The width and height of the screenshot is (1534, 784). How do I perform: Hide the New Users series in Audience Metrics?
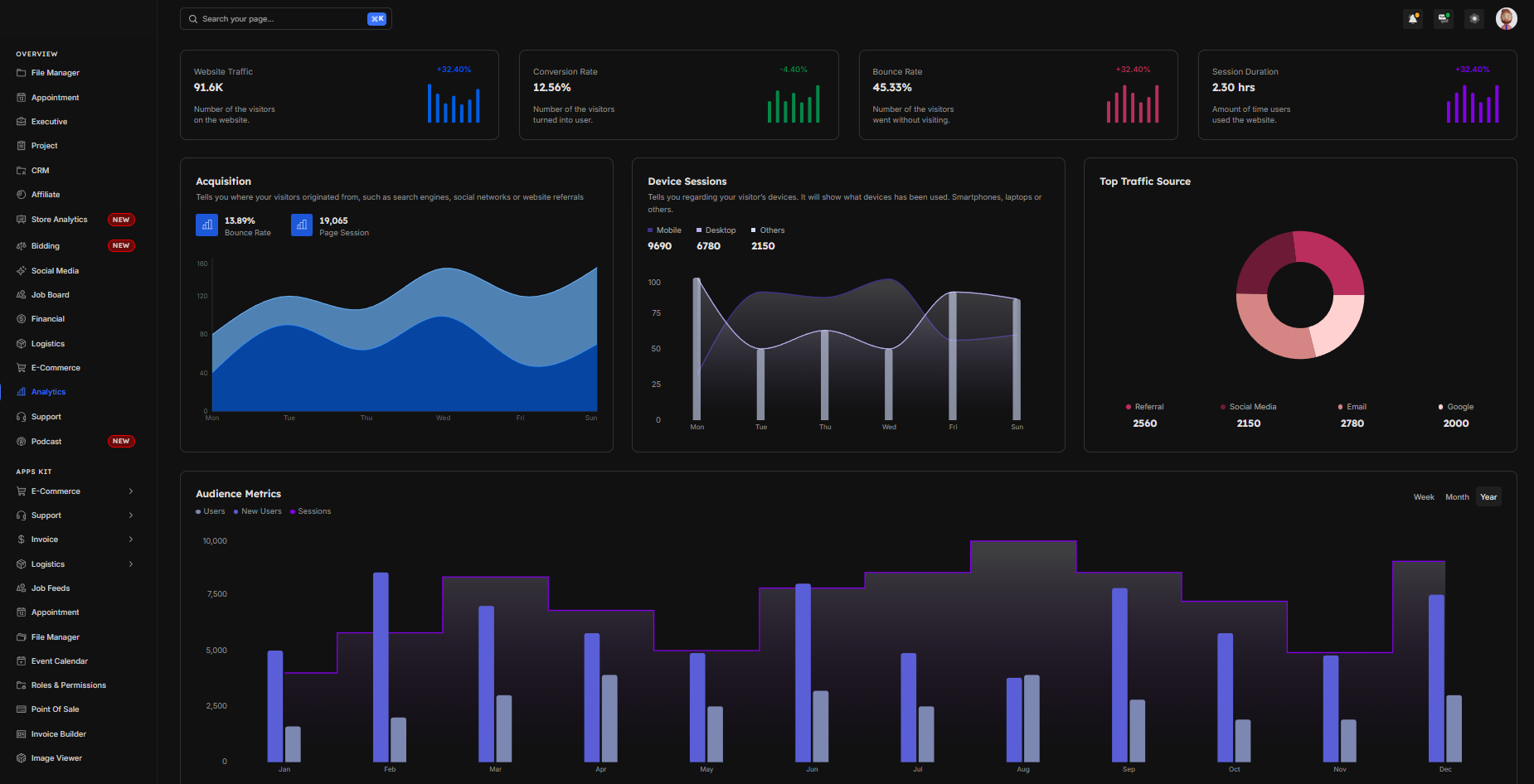click(x=257, y=511)
